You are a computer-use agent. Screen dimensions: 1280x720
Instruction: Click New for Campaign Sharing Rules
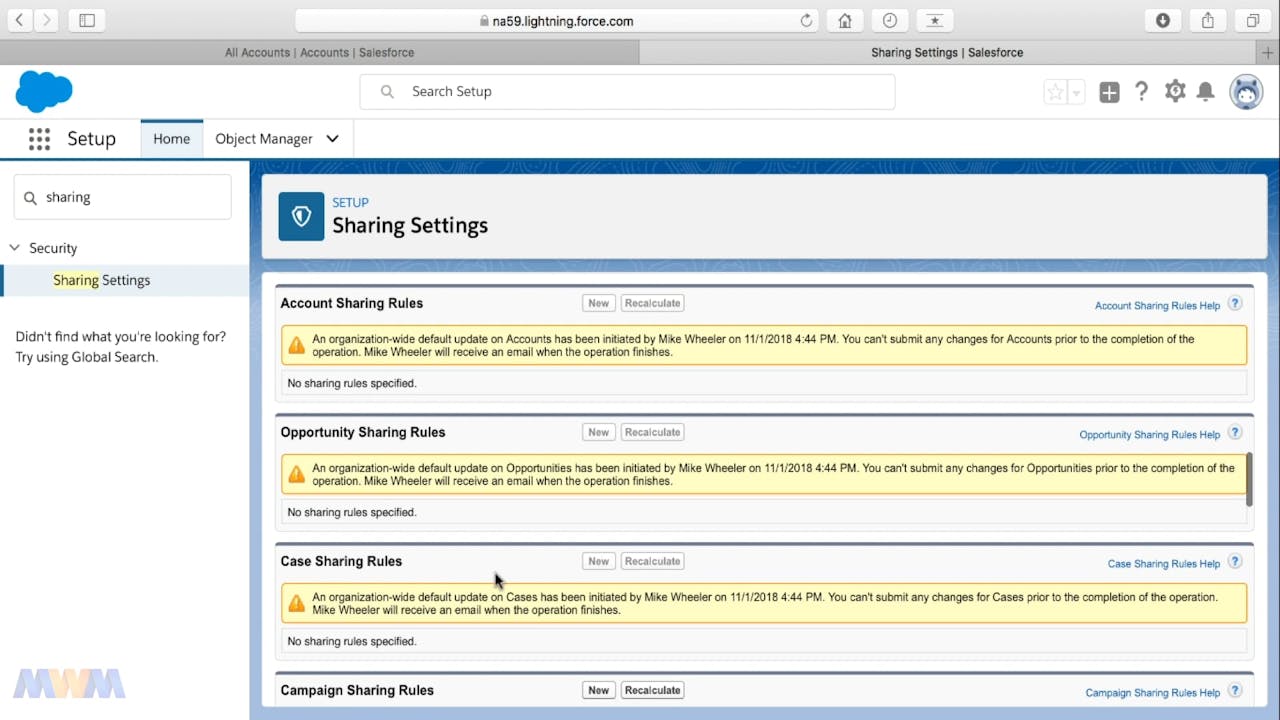tap(598, 690)
